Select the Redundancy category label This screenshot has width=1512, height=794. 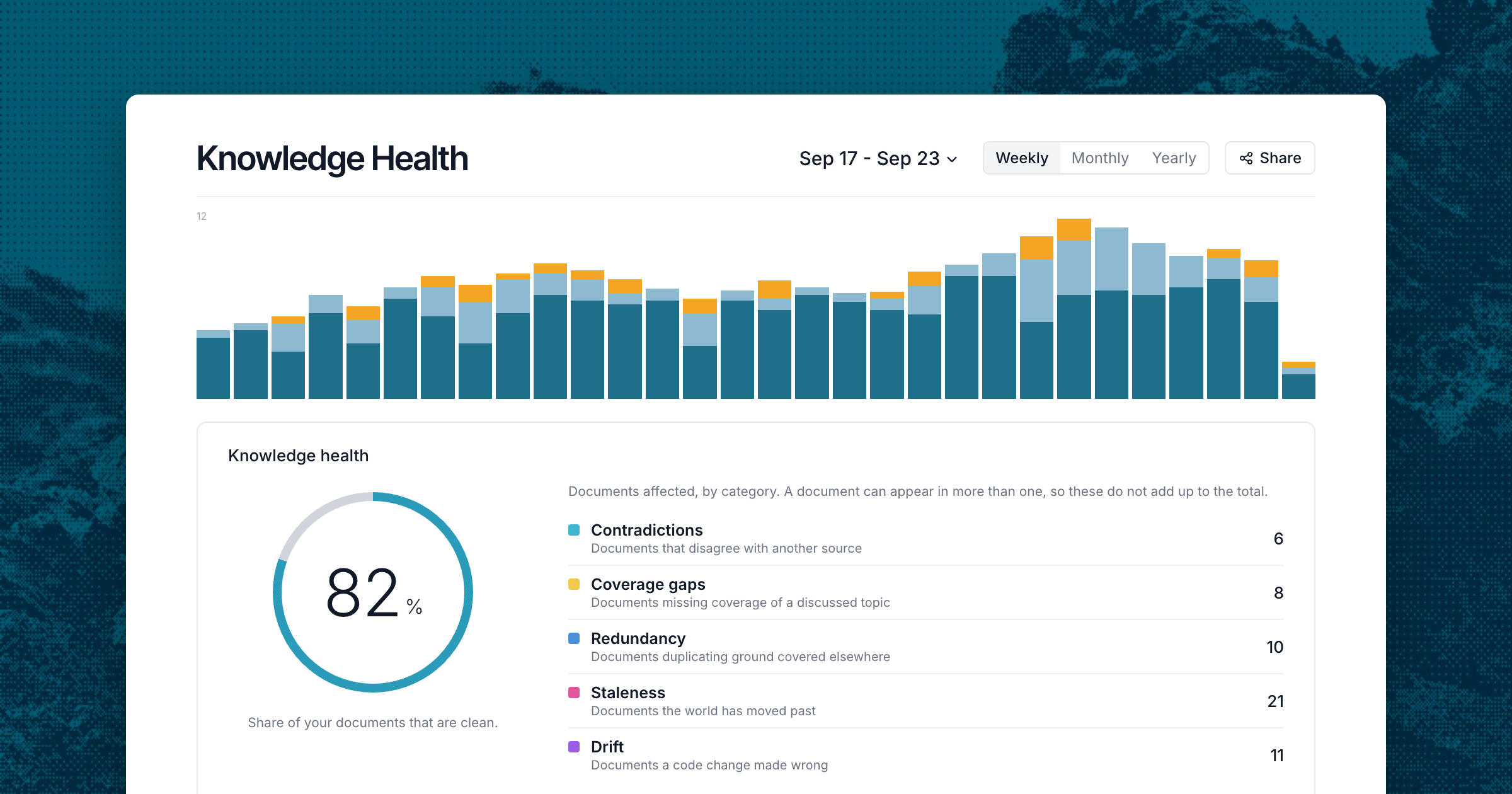[638, 638]
